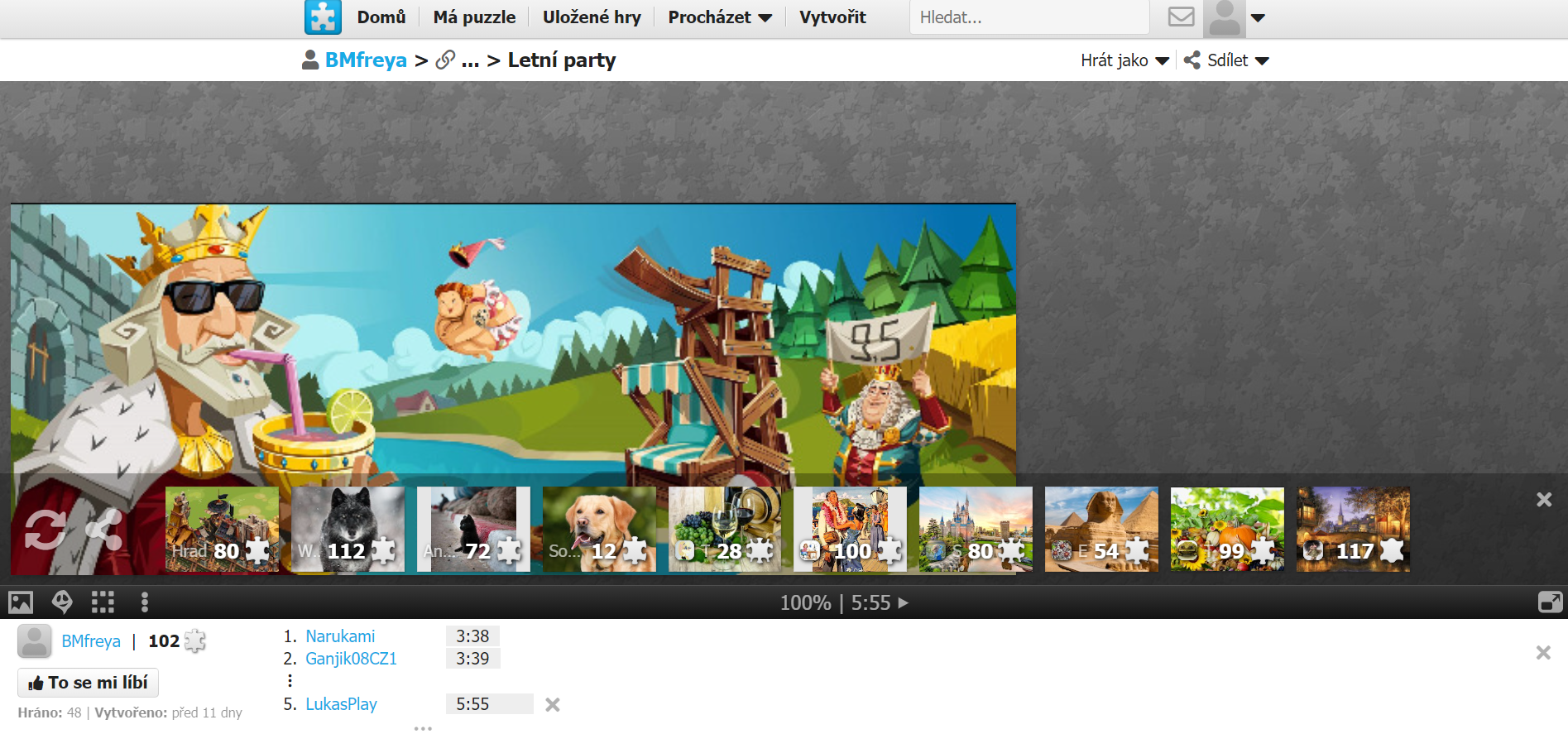Expand the Procházet menu

[x=720, y=17]
